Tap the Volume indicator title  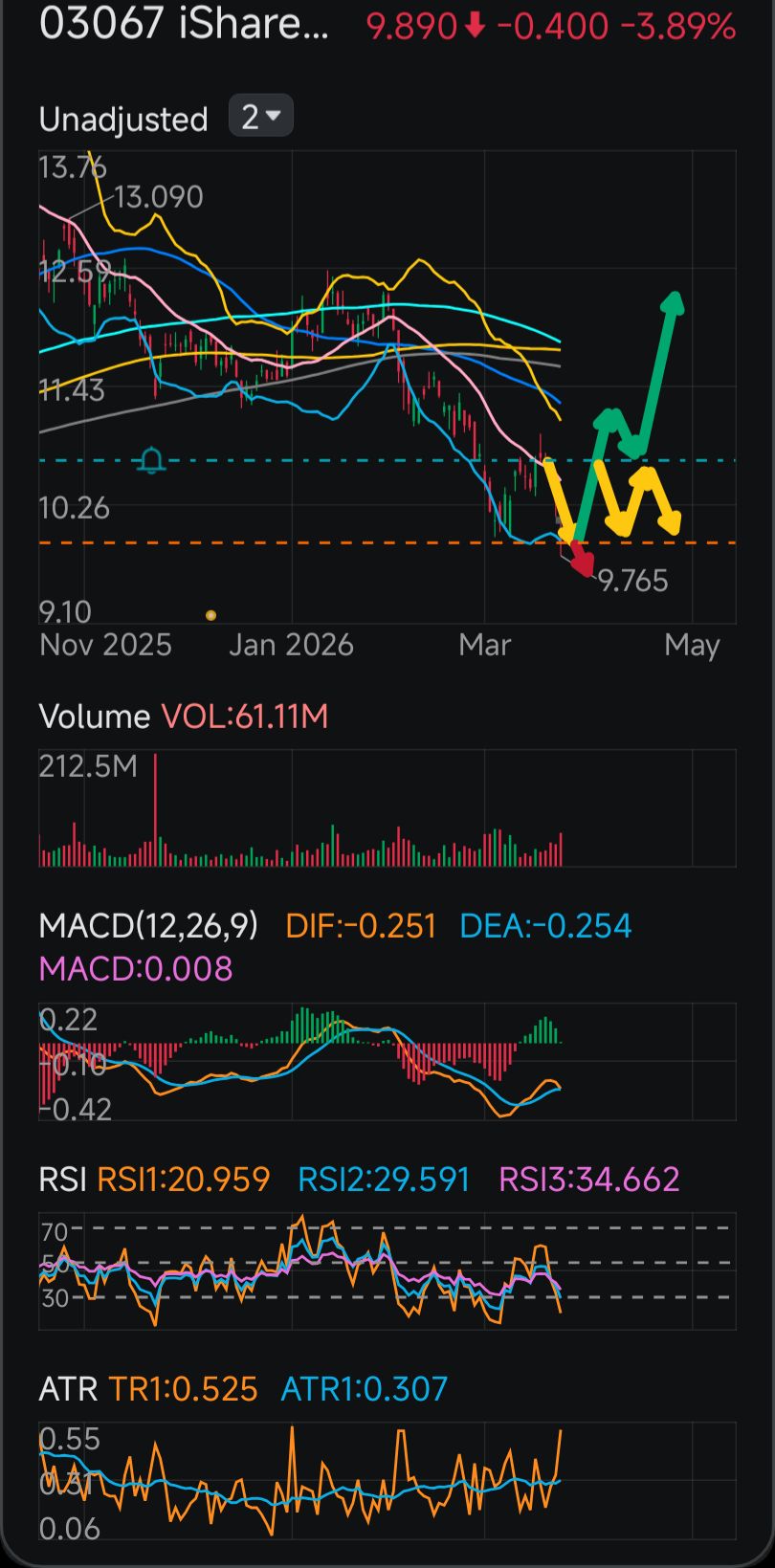94,717
